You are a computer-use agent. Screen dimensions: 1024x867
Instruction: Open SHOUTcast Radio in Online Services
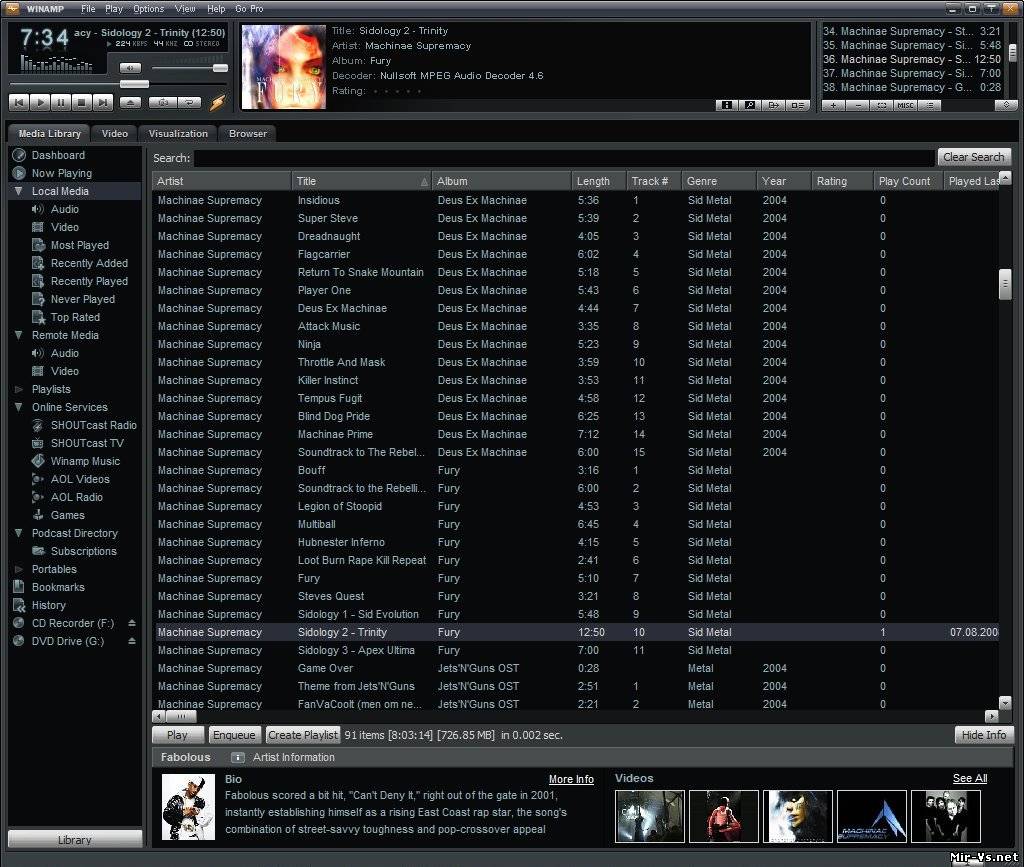(93, 425)
